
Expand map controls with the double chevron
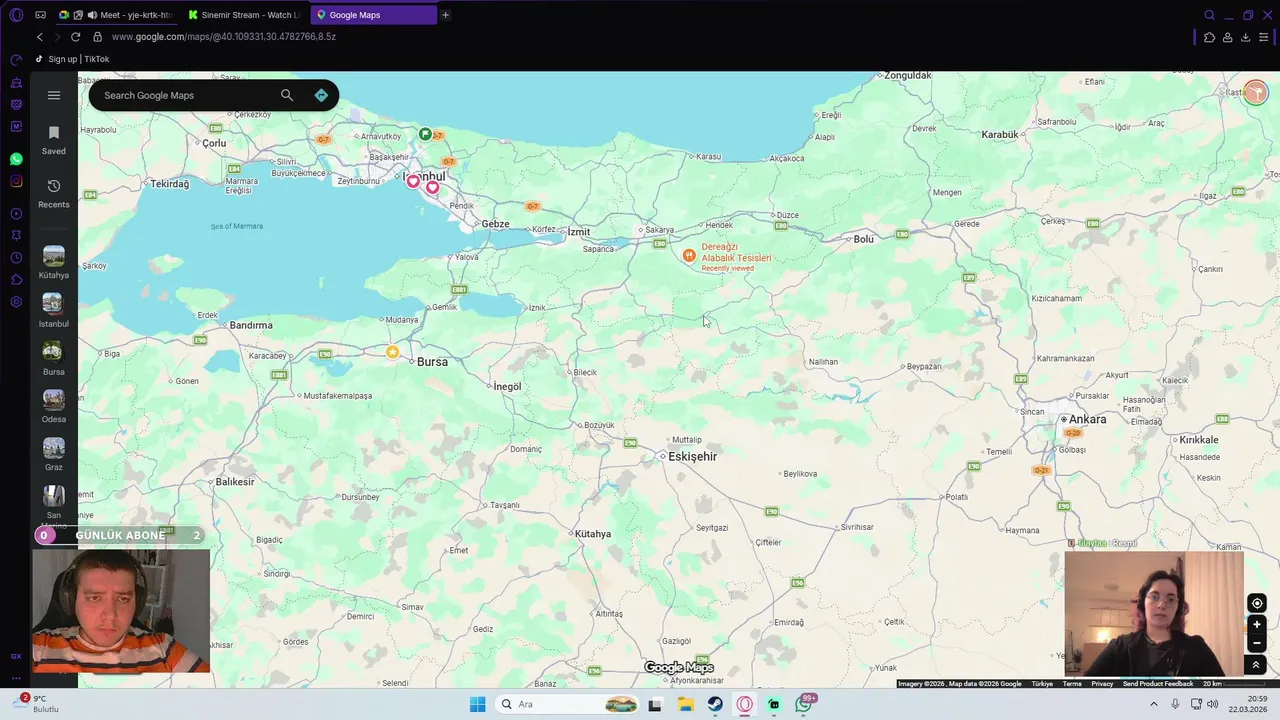[1257, 665]
